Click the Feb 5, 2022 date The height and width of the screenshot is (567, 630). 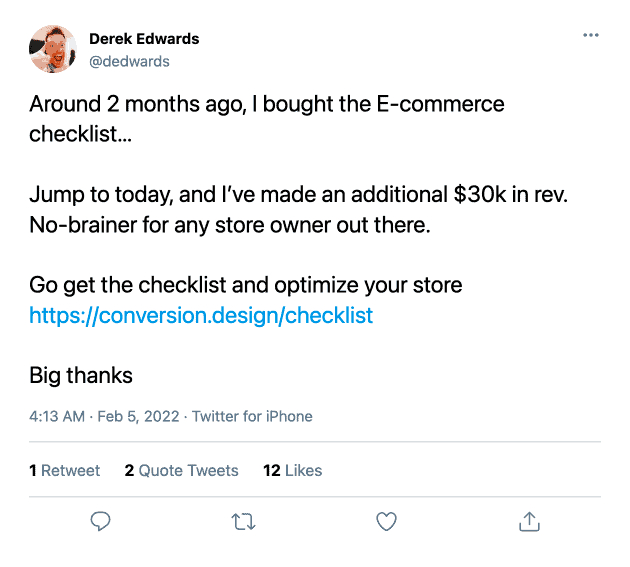[140, 416]
